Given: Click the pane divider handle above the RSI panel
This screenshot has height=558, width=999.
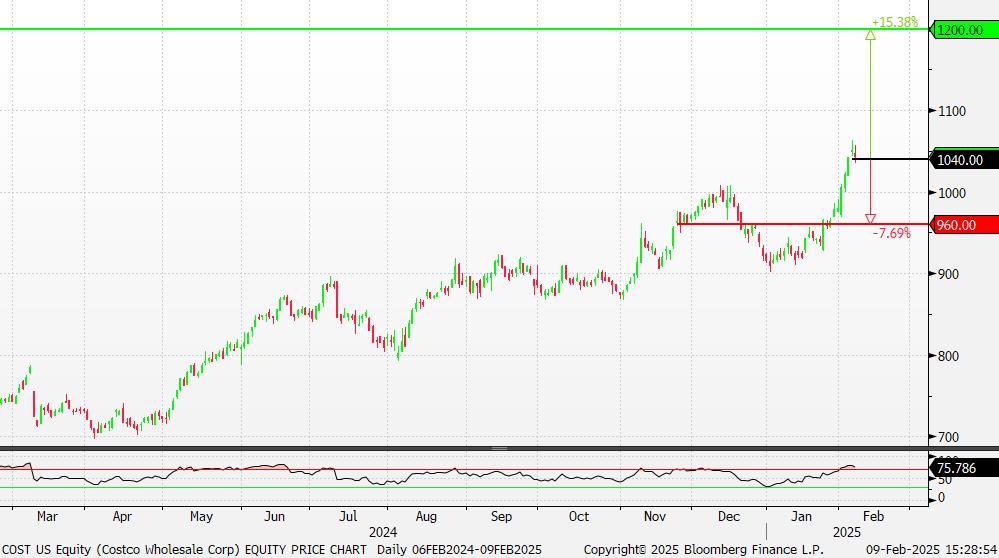Looking at the screenshot, I should coord(500,448).
